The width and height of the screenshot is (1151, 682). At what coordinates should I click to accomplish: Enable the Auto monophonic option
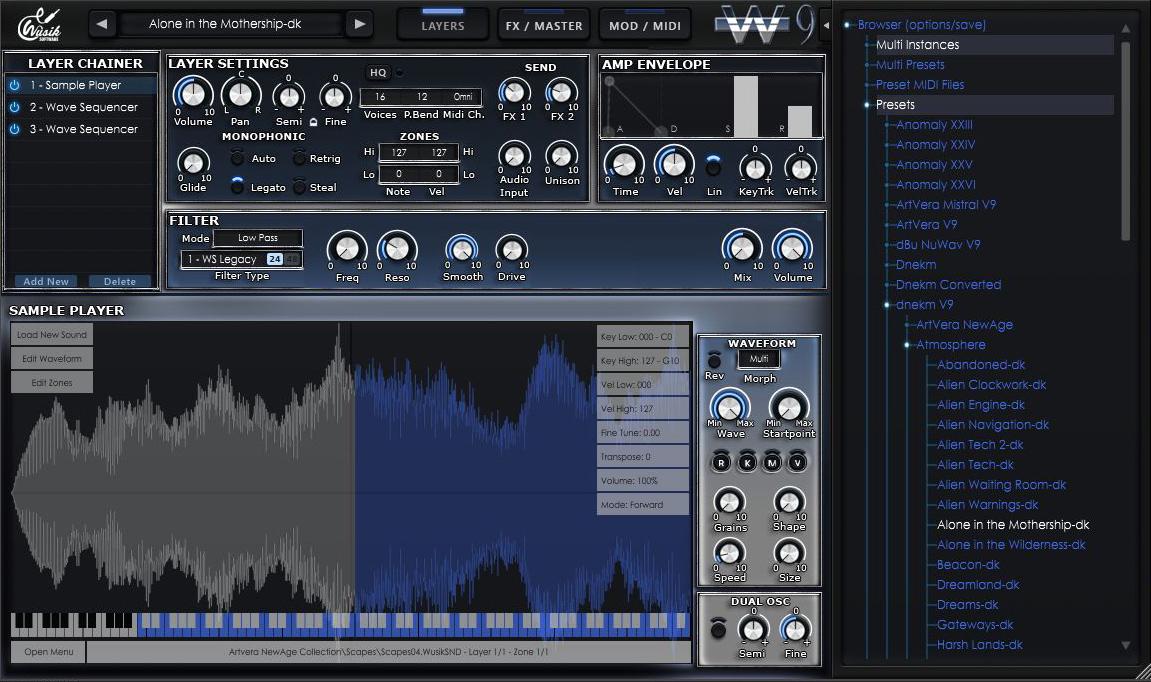click(237, 158)
